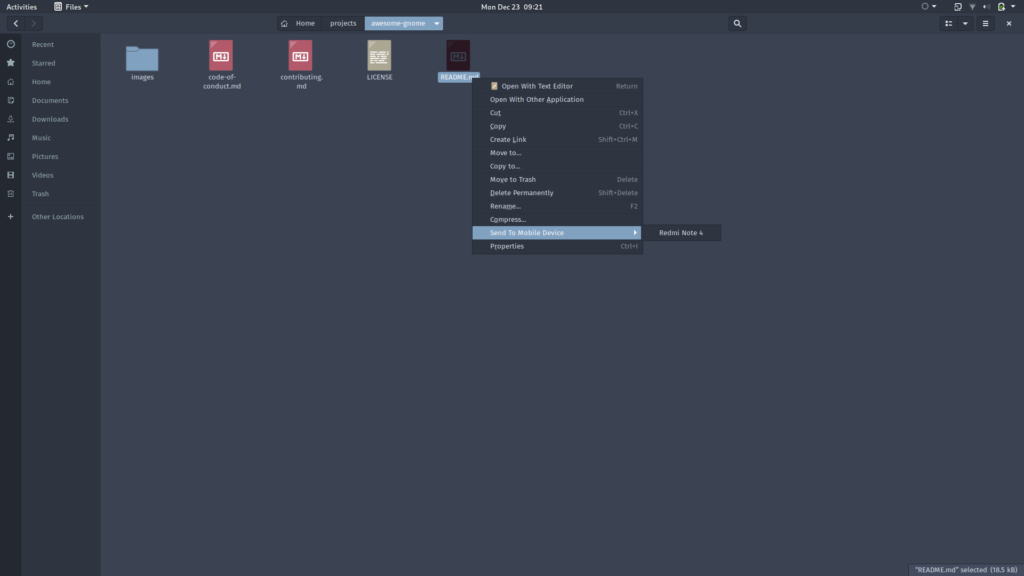Open Other Locations in the sidebar

57,217
